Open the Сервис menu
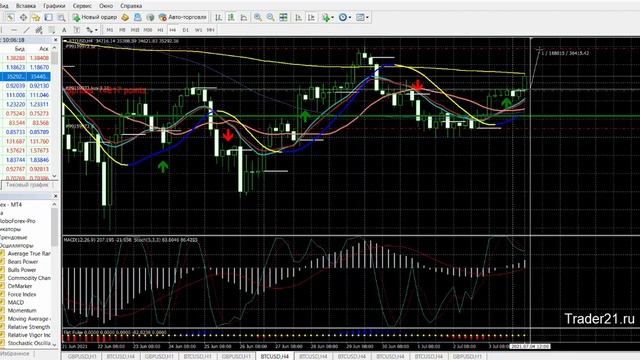Image resolution: width=640 pixels, height=360 pixels. [82, 6]
